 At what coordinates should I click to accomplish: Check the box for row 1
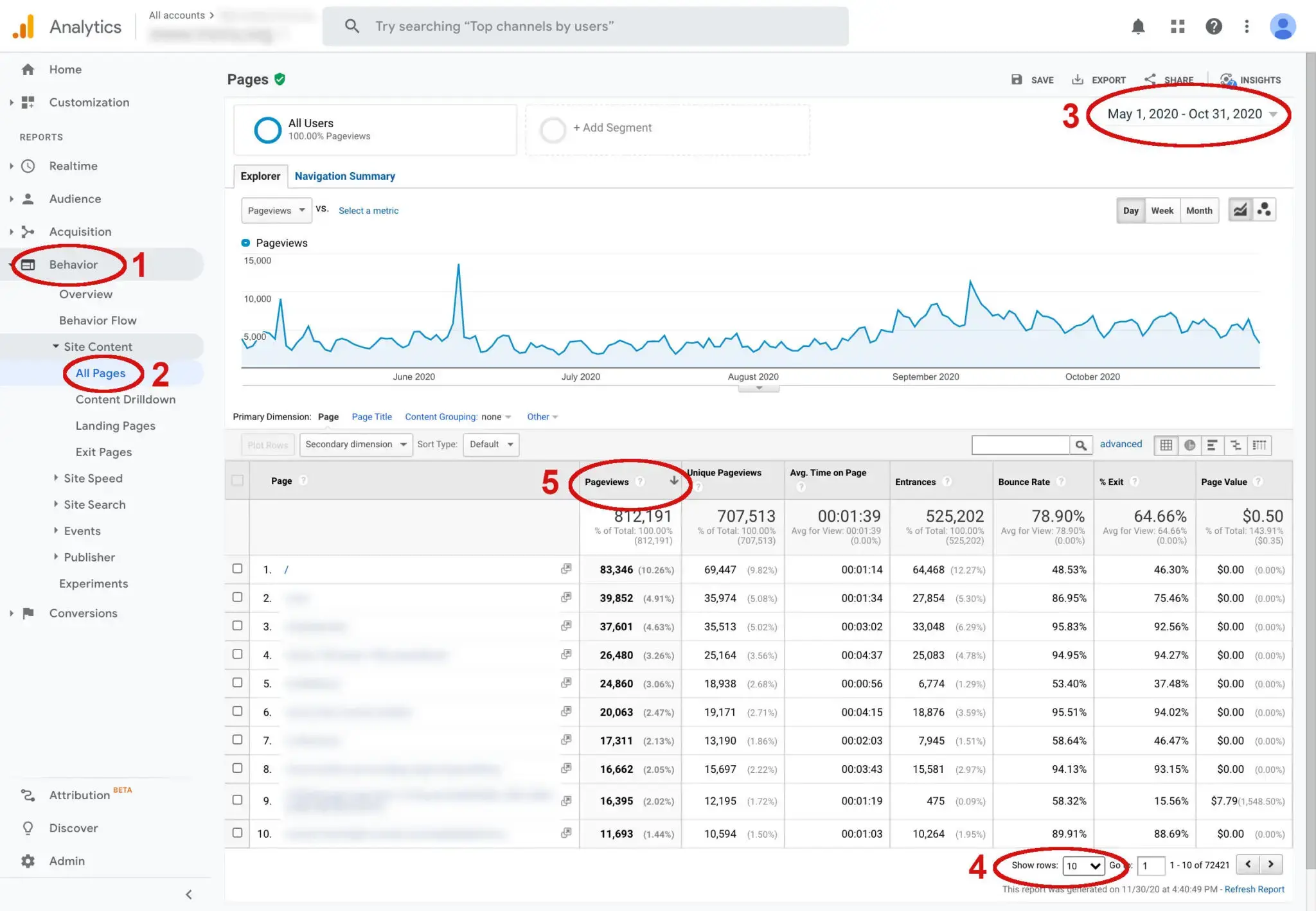pyautogui.click(x=237, y=569)
